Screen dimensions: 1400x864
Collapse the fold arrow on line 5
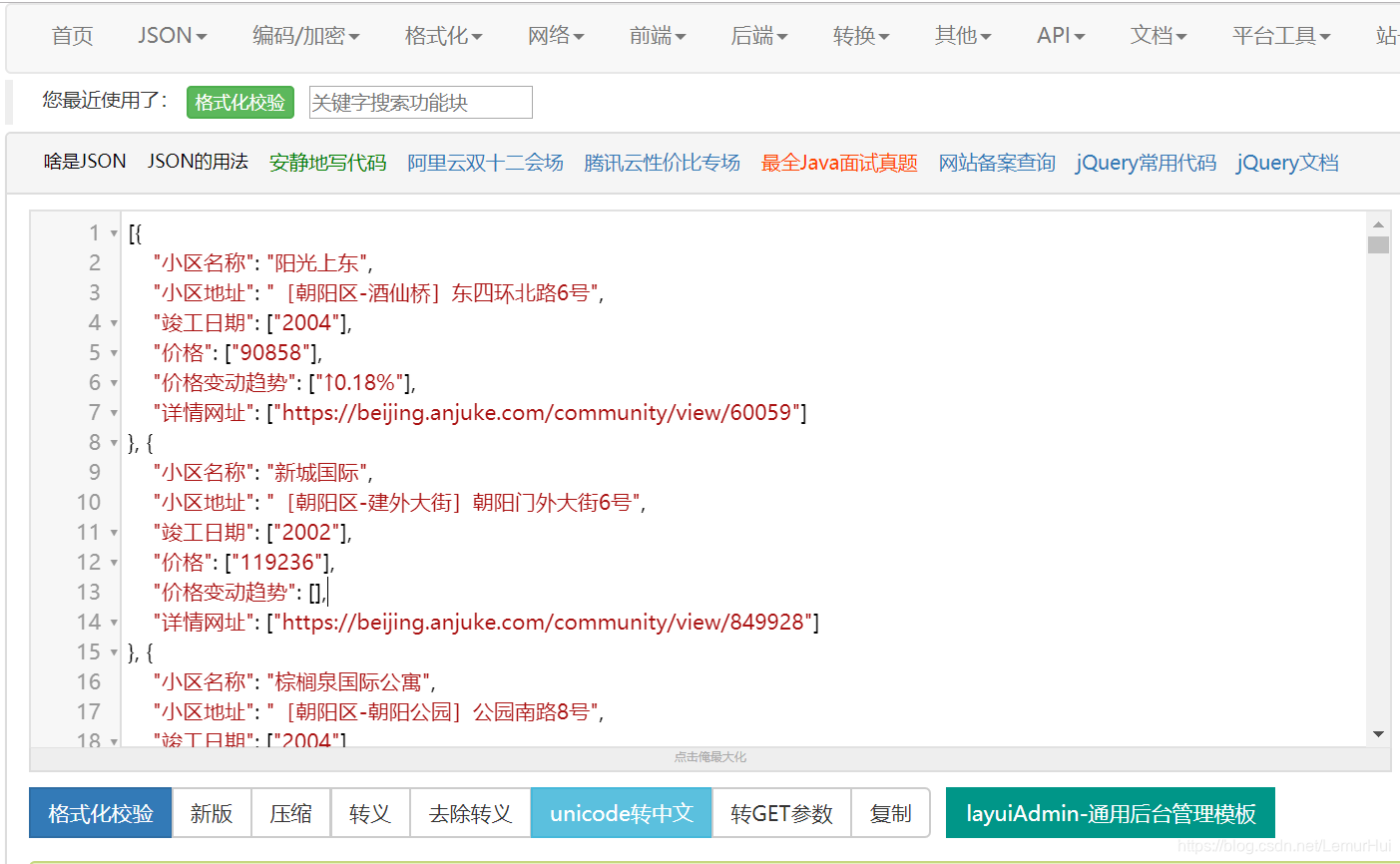pos(114,353)
